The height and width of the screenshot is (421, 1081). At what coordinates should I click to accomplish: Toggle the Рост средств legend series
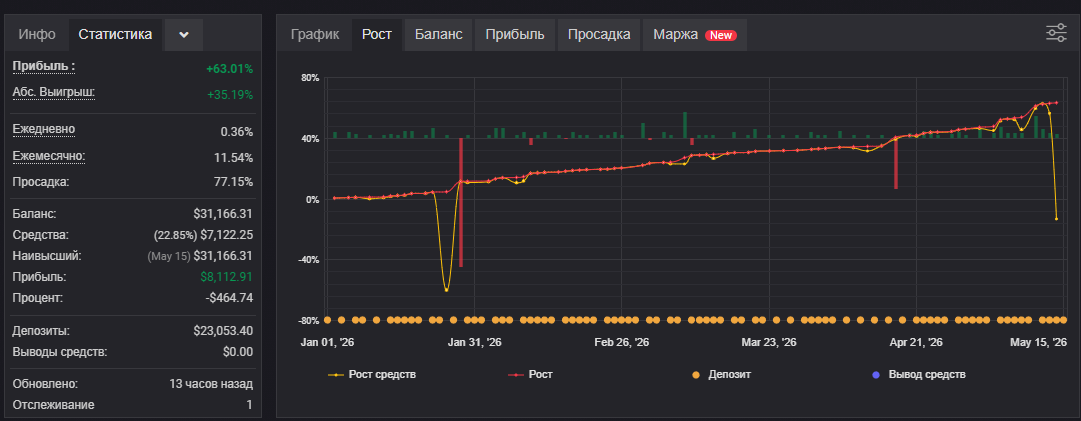tap(372, 375)
